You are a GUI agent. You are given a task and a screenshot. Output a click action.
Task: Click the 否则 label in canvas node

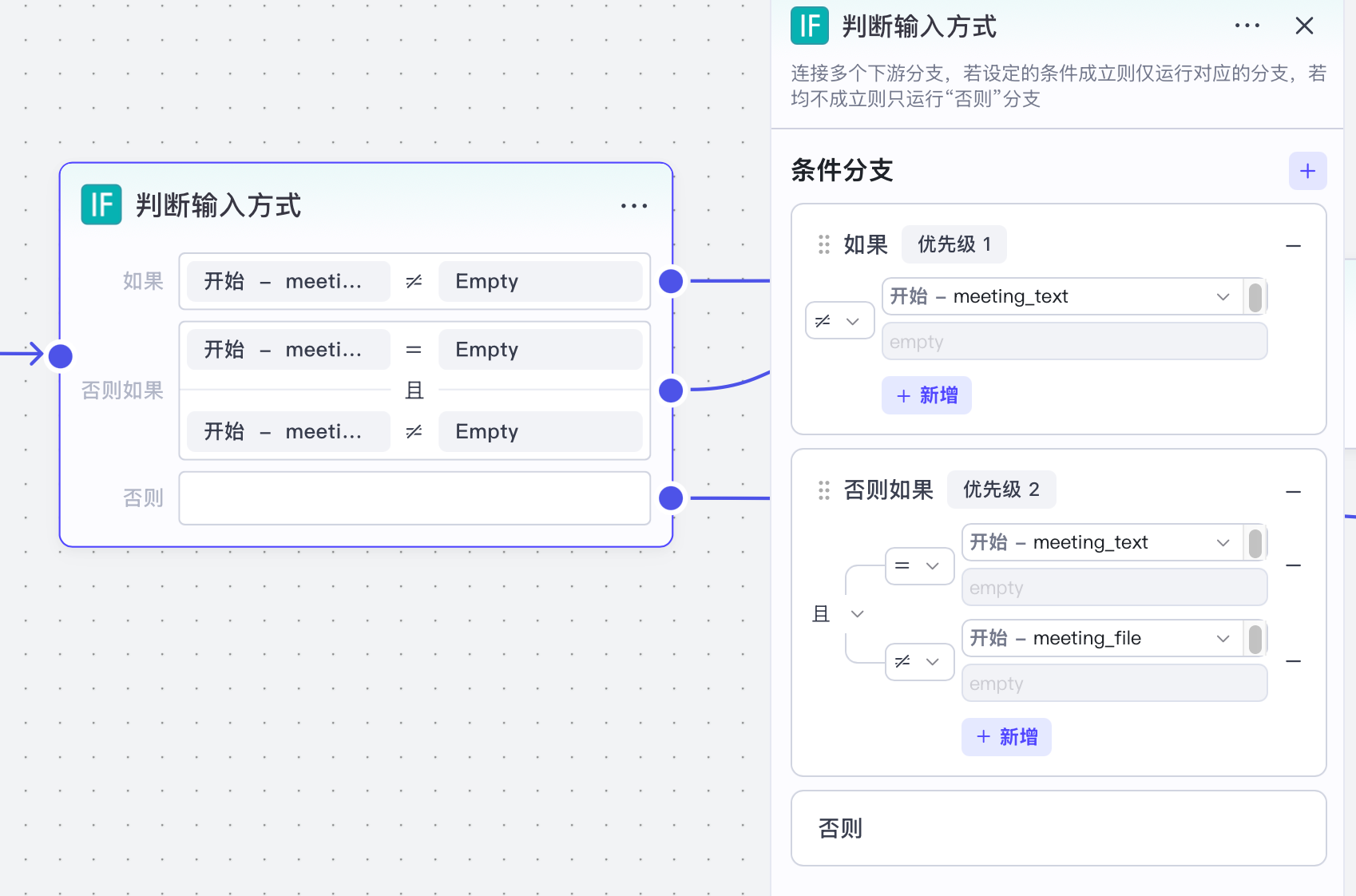(x=143, y=498)
